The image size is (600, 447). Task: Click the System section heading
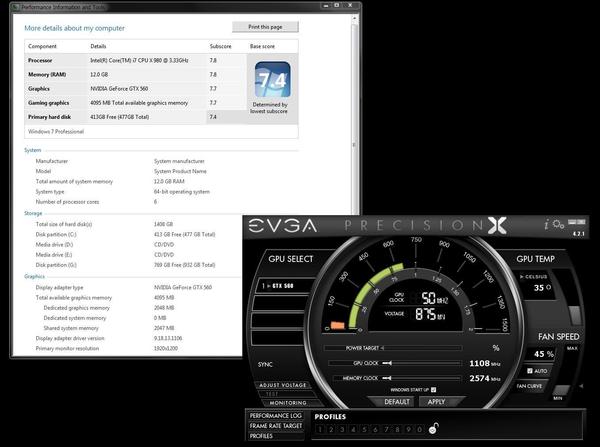click(33, 150)
